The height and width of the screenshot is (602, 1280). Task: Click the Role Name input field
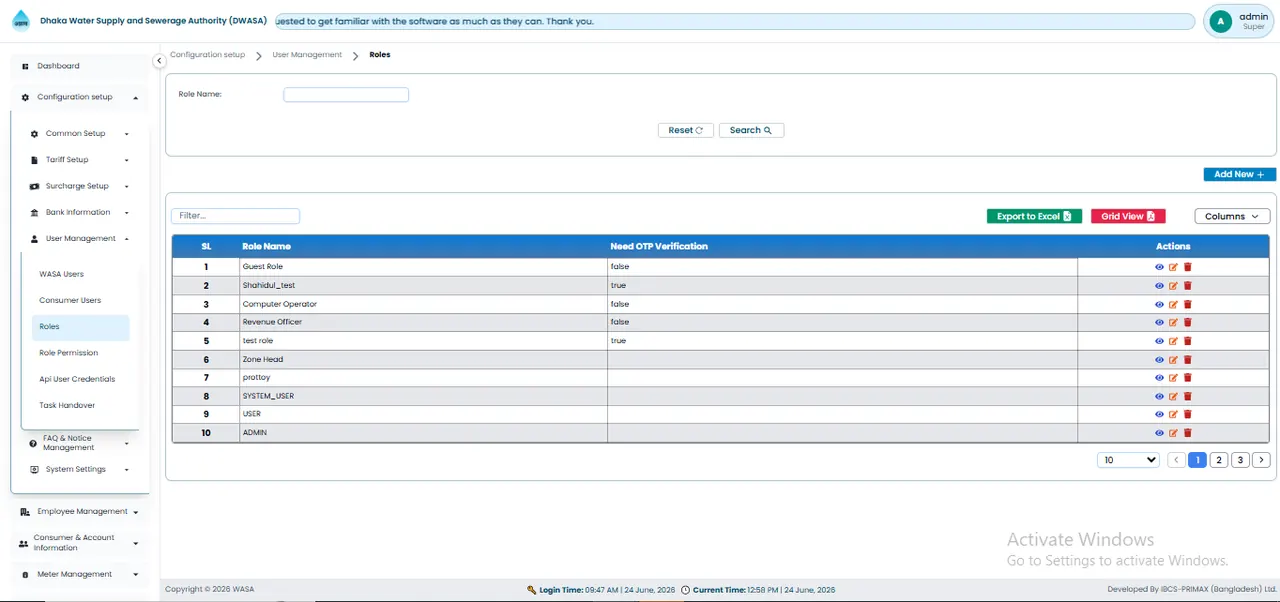[346, 95]
